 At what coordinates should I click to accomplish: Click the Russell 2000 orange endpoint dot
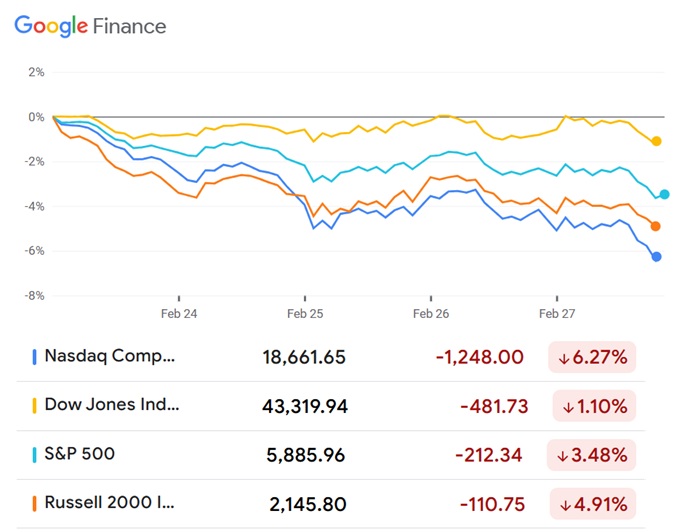[656, 226]
